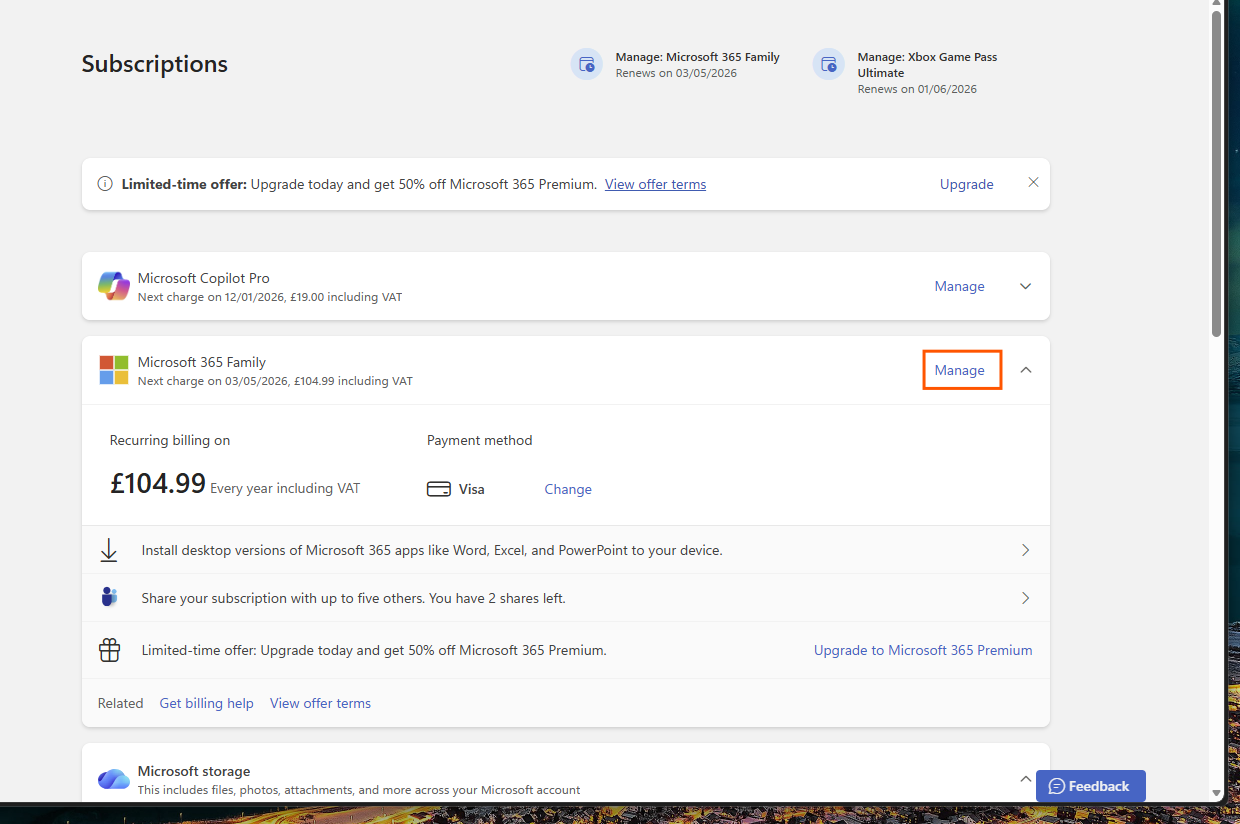
Task: Click the download arrow icon for desktop apps
Action: (109, 550)
